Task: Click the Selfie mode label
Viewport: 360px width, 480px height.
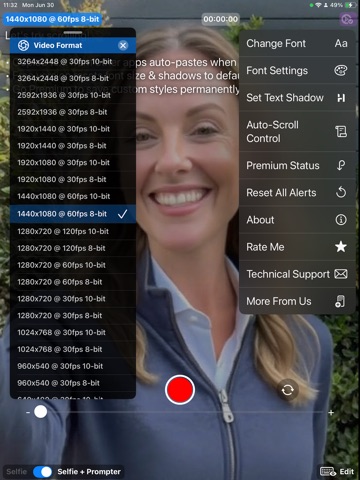Action: click(17, 472)
